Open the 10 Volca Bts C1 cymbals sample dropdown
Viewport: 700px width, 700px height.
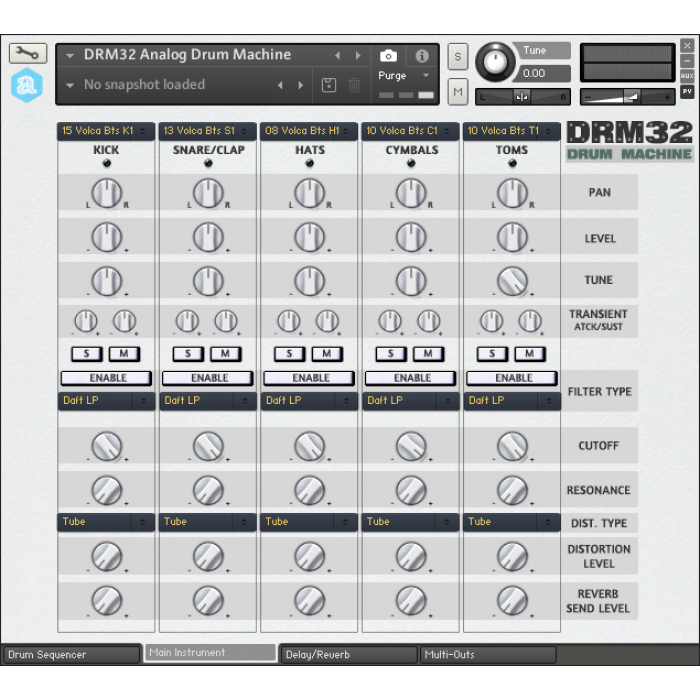pyautogui.click(x=410, y=131)
